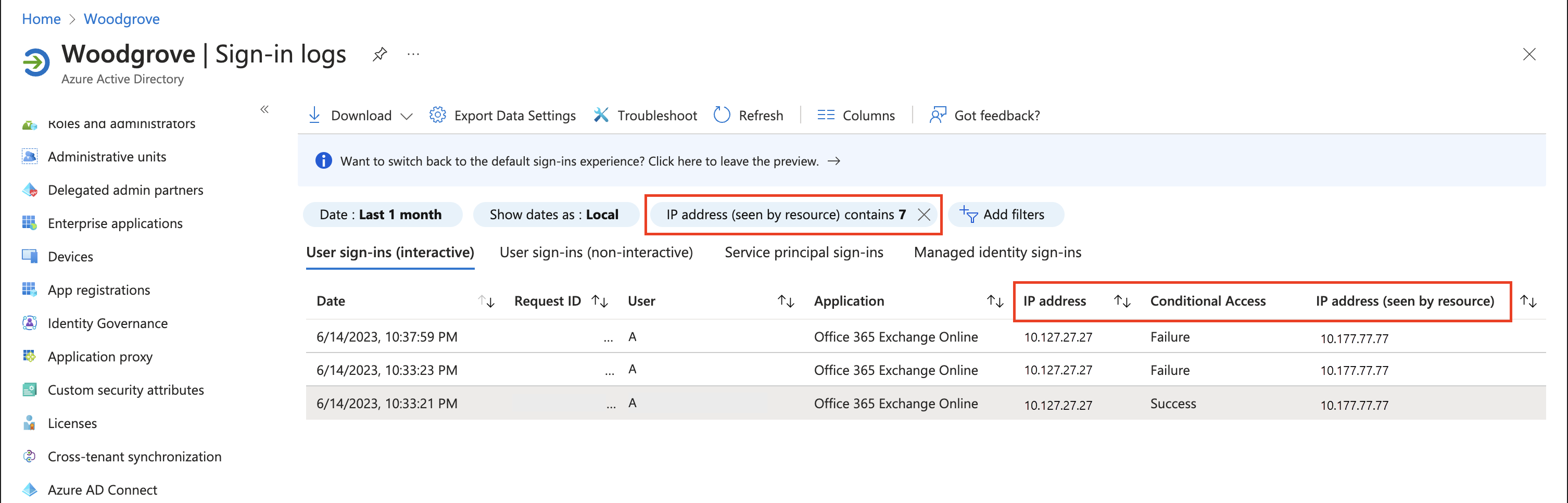Image resolution: width=1568 pixels, height=503 pixels.
Task: Toggle the Show dates as Local filter
Action: (554, 215)
